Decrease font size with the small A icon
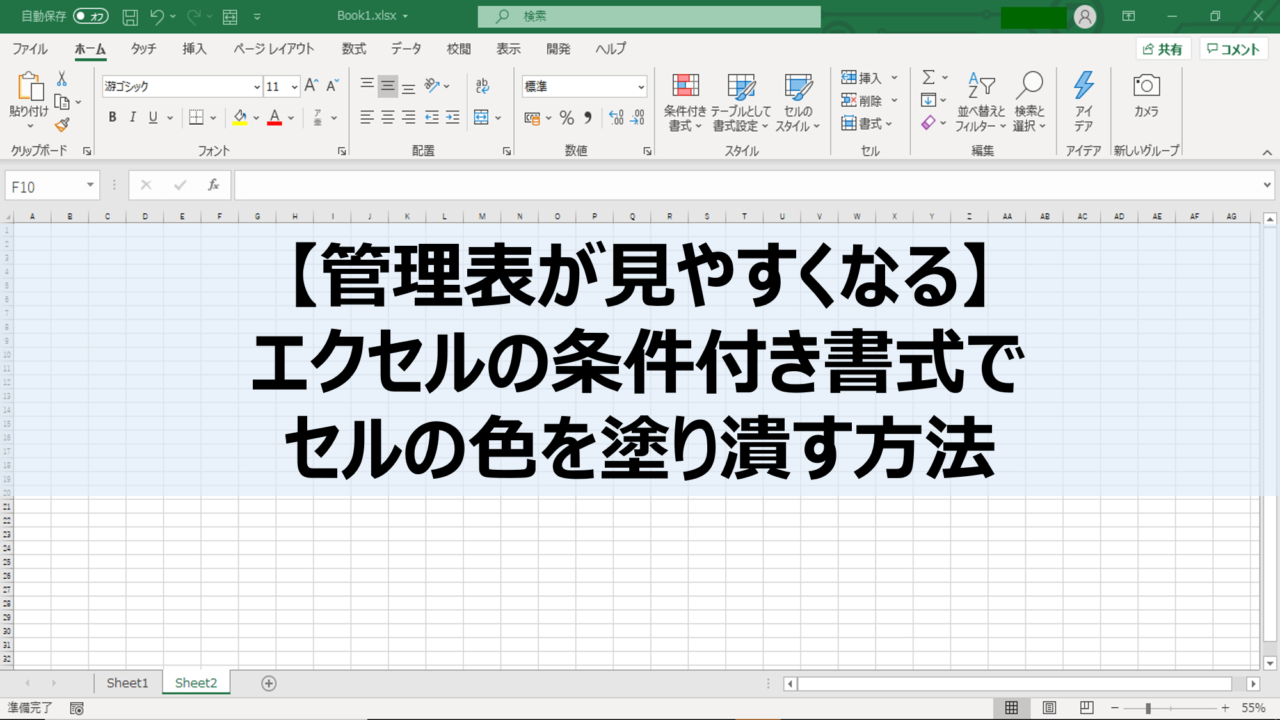Viewport: 1280px width, 720px height. [331, 86]
